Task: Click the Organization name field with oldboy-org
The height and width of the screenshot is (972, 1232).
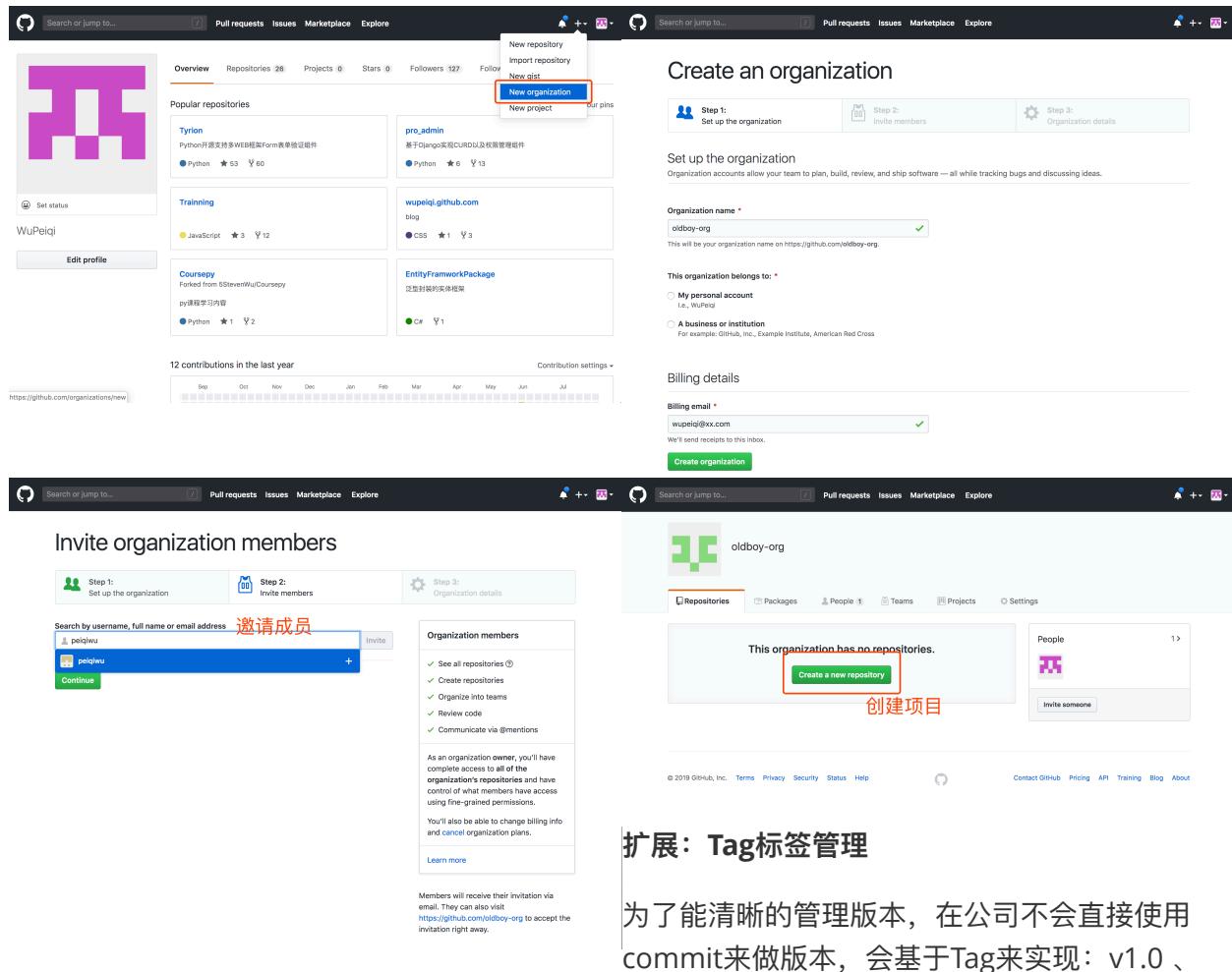Action: pyautogui.click(x=797, y=228)
